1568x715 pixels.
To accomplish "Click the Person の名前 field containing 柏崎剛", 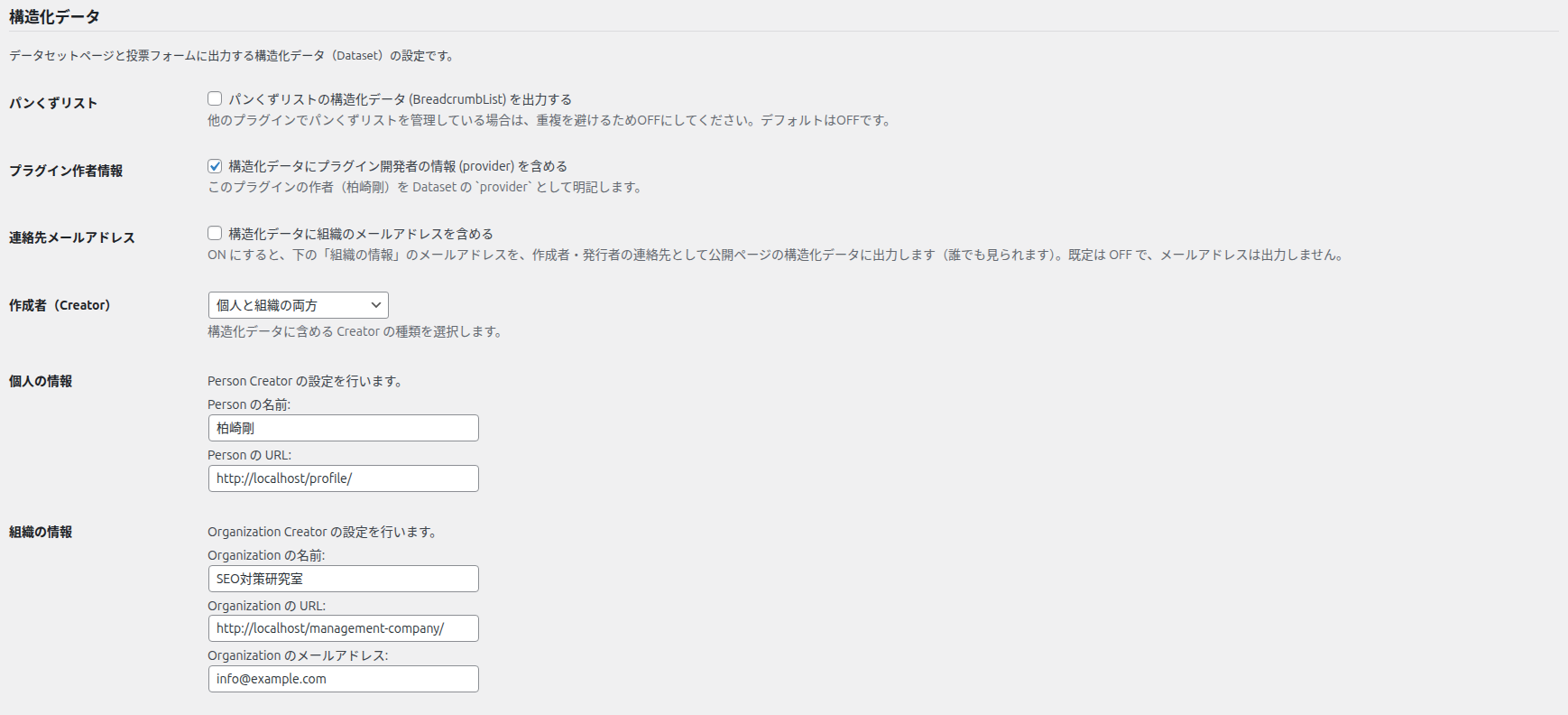I will point(344,428).
